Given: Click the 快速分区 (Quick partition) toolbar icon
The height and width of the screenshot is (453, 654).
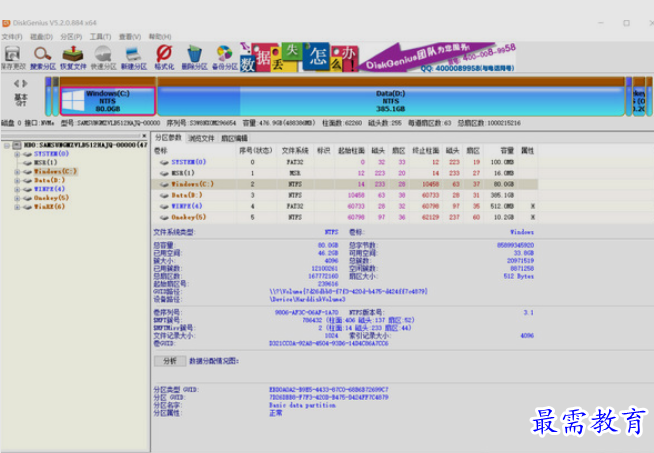Looking at the screenshot, I should [103, 58].
